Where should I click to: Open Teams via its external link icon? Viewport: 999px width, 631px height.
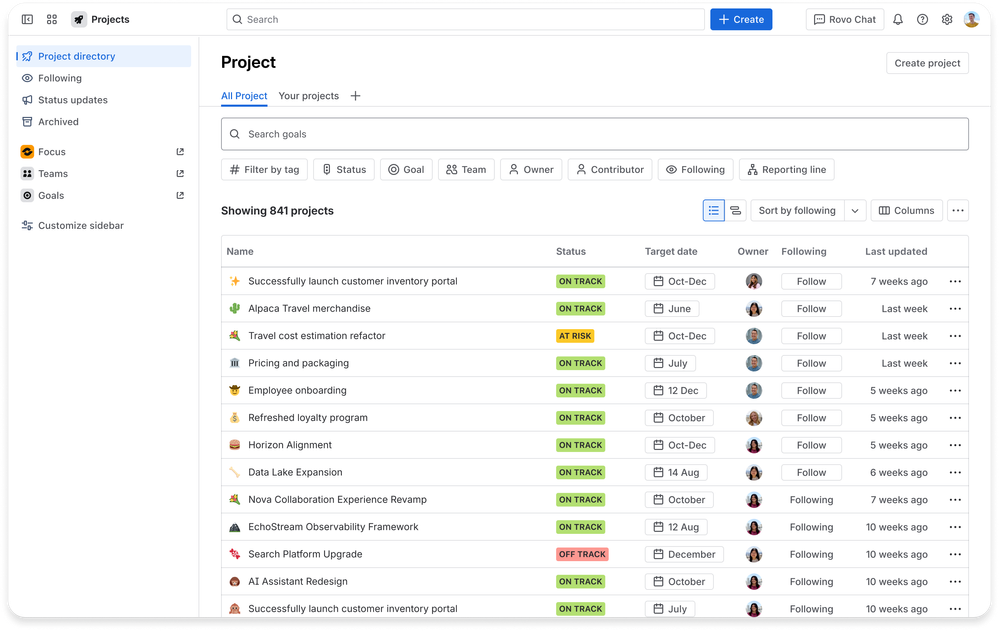coord(180,173)
